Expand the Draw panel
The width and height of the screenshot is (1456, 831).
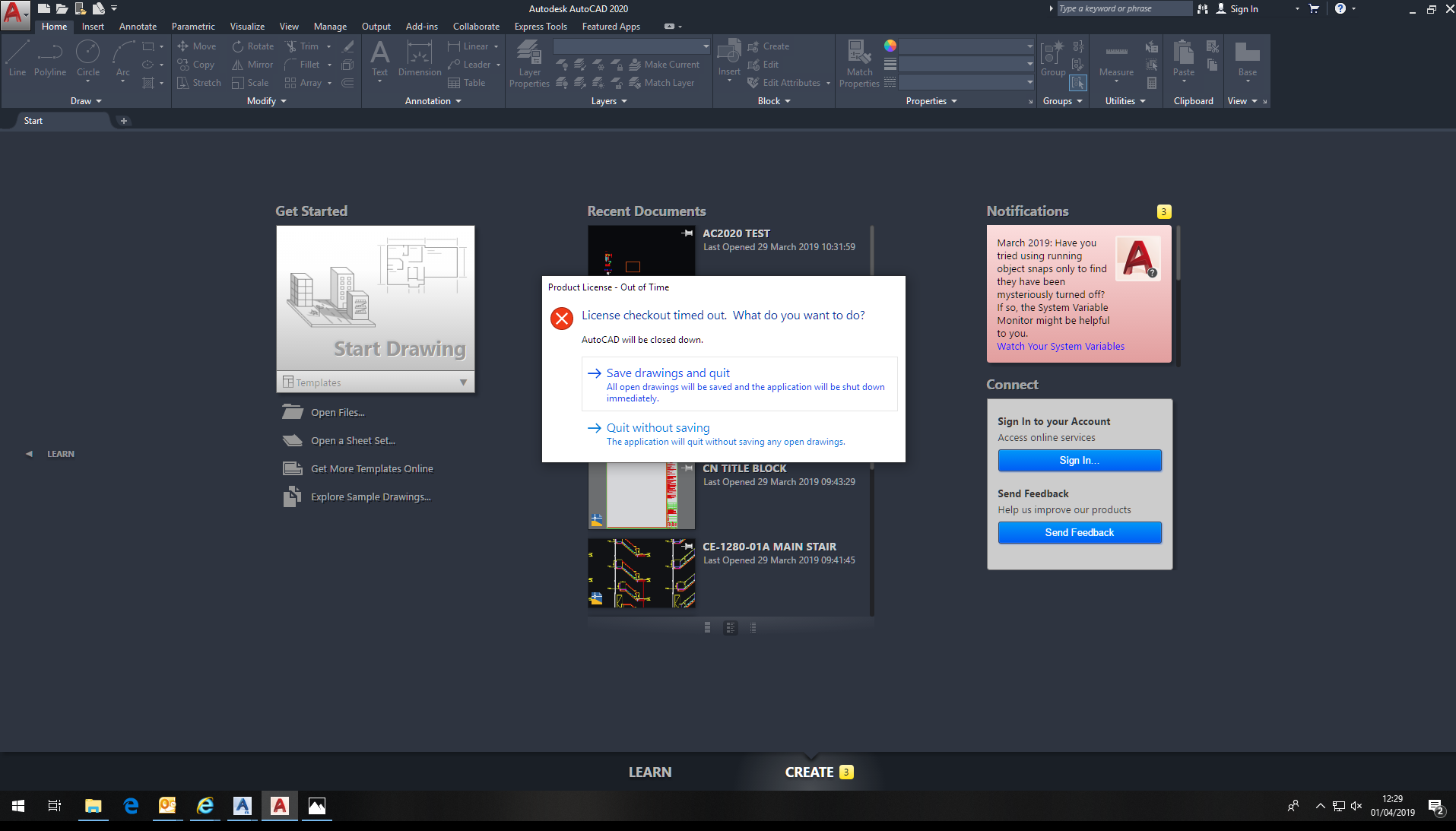pyautogui.click(x=85, y=100)
